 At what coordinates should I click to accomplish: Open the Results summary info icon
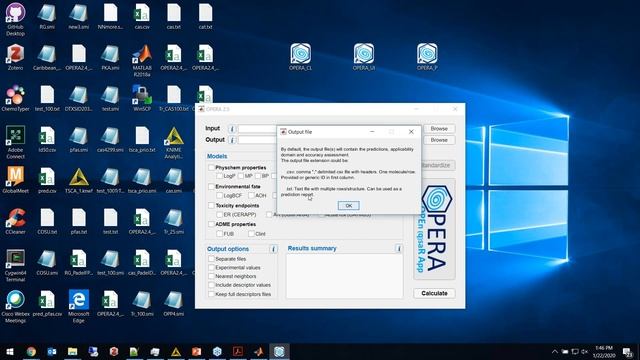[x=398, y=249]
